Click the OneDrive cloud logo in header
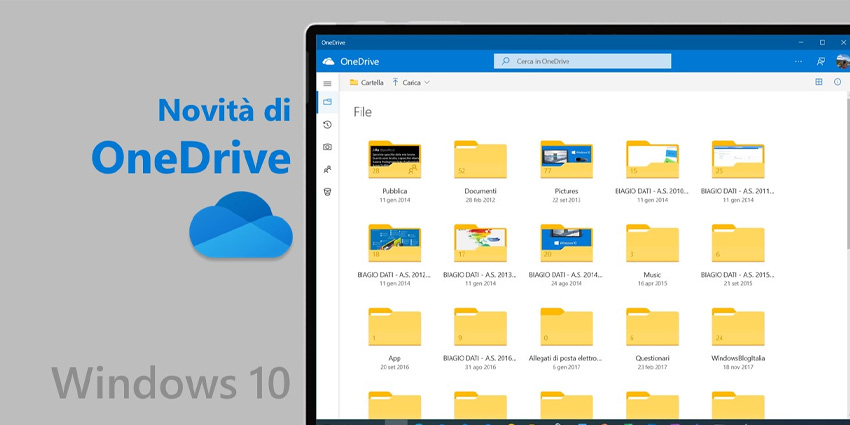The height and width of the screenshot is (425, 850). click(x=329, y=61)
